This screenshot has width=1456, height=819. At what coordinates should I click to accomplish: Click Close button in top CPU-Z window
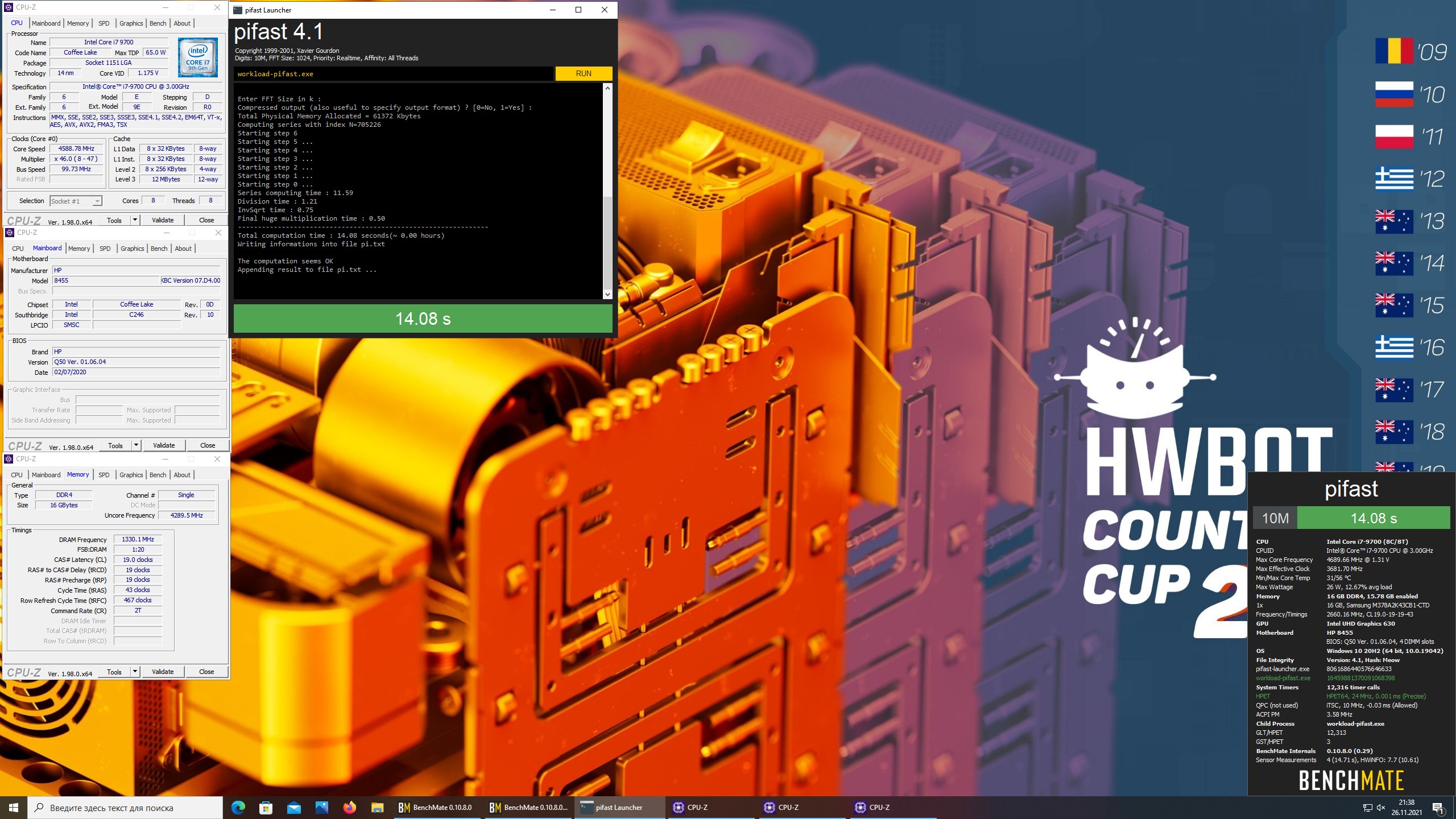tap(206, 220)
